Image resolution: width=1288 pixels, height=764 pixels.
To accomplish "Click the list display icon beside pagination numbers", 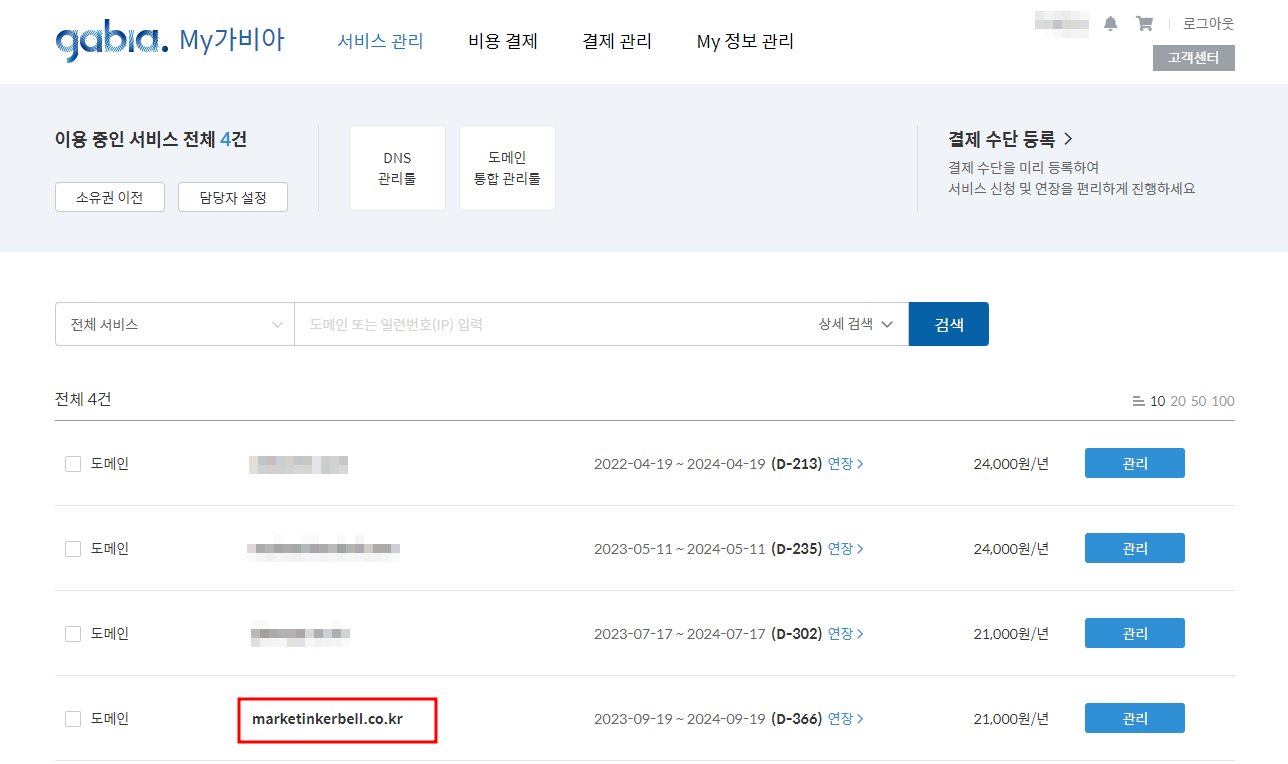I will click(x=1137, y=400).
